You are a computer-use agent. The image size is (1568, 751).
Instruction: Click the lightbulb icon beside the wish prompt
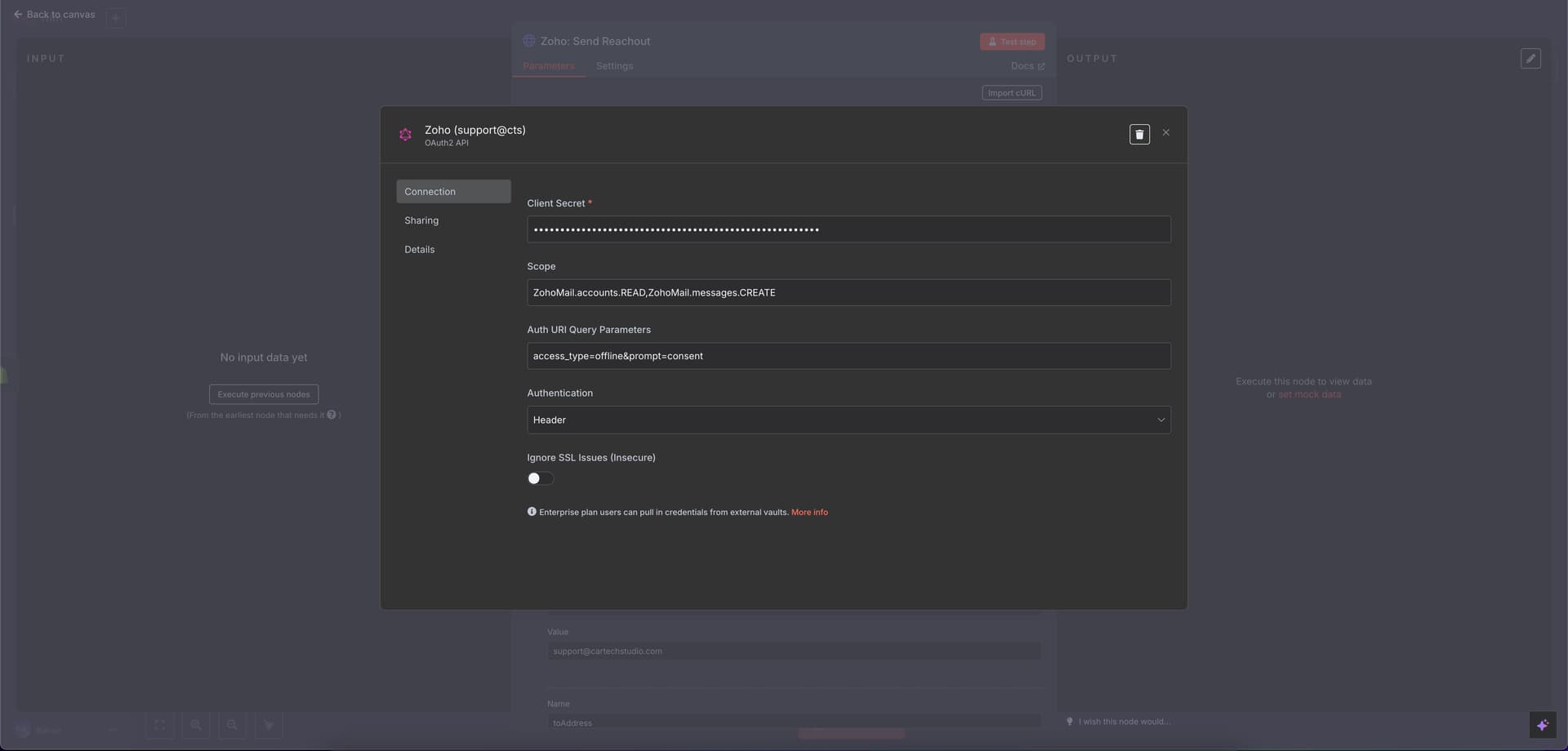coord(1069,722)
